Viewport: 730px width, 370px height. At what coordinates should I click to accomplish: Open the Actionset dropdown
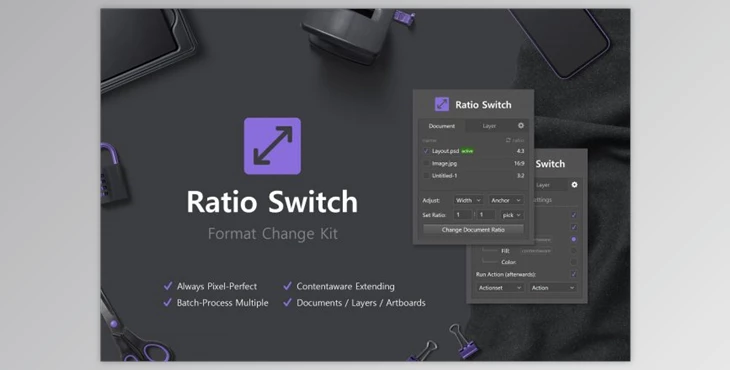click(x=500, y=288)
